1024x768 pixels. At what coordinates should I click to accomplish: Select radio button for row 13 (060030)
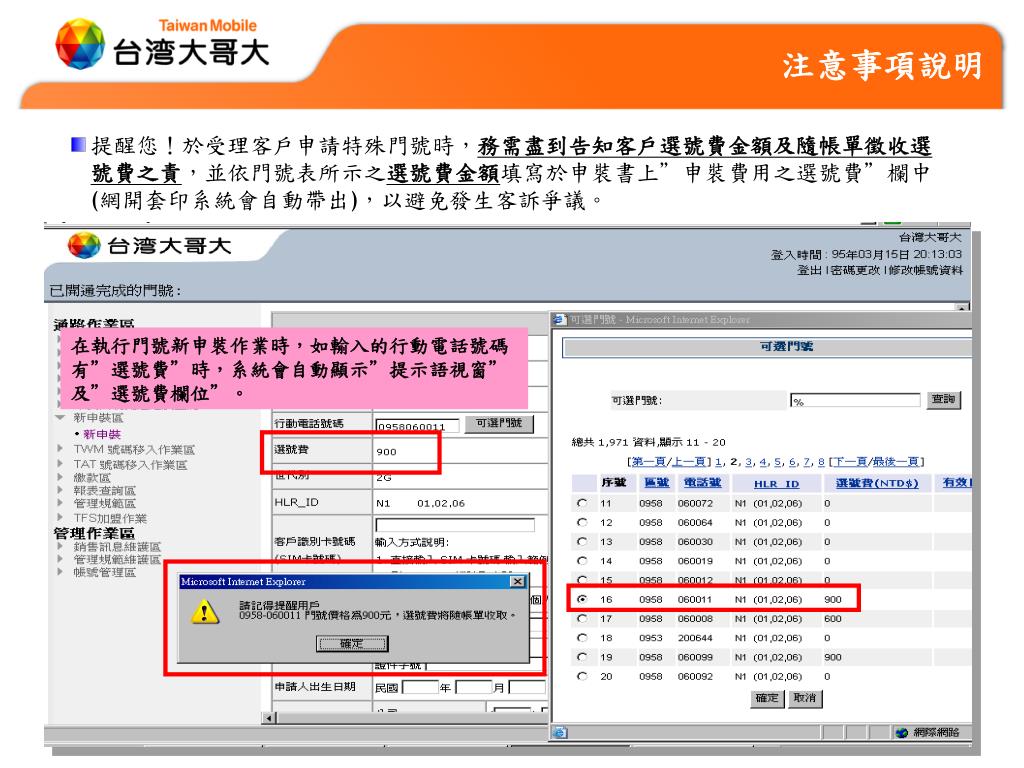[x=582, y=541]
